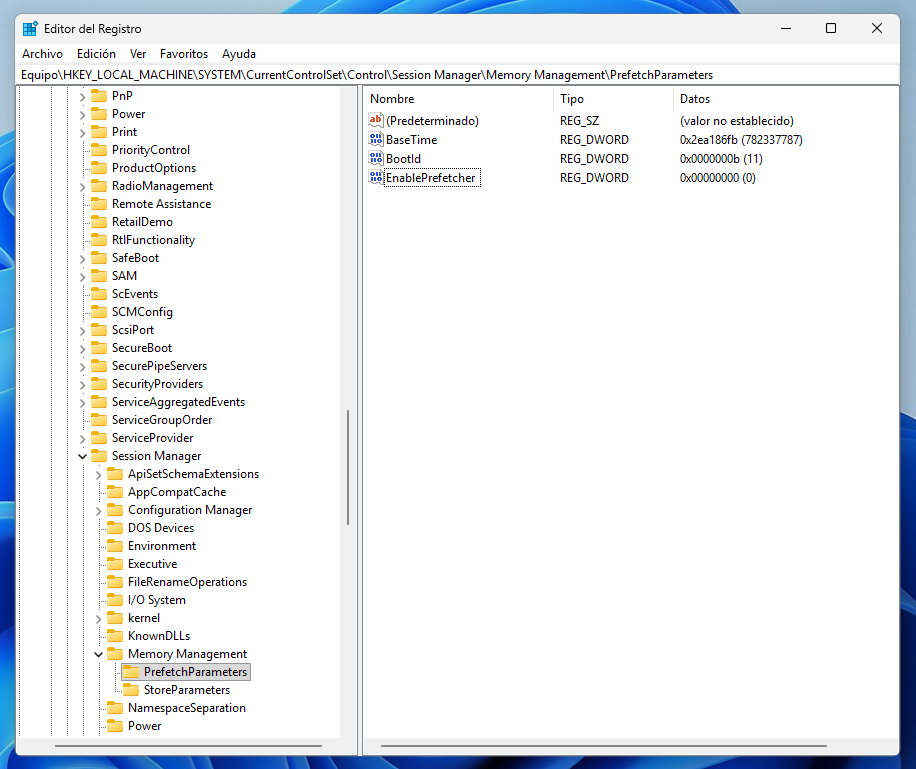
Task: Click the data value 0x2ea186fb (782337787)
Action: pos(741,140)
